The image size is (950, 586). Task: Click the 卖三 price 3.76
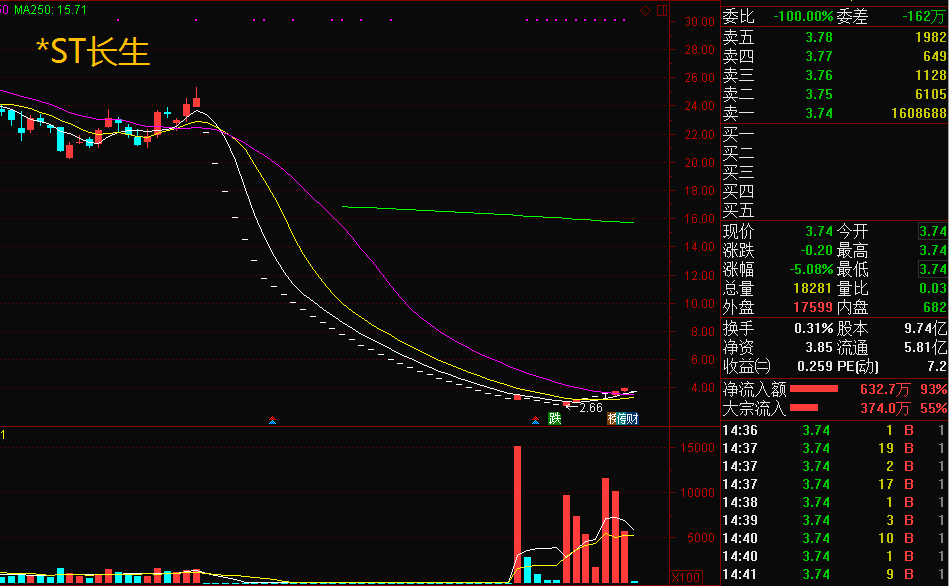pyautogui.click(x=819, y=75)
